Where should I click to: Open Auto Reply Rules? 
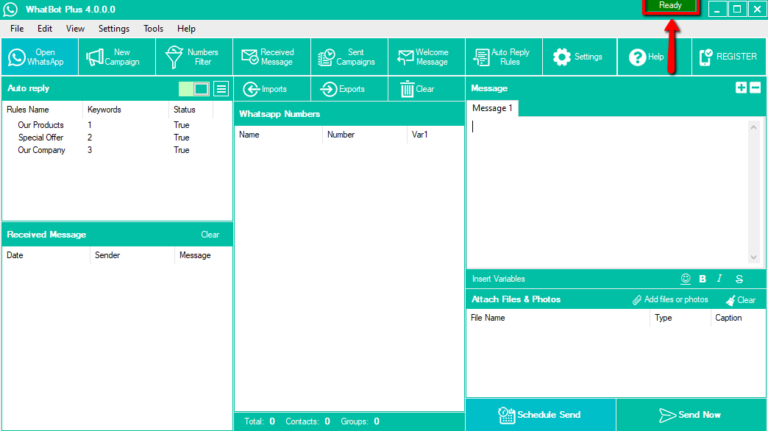pyautogui.click(x=504, y=57)
